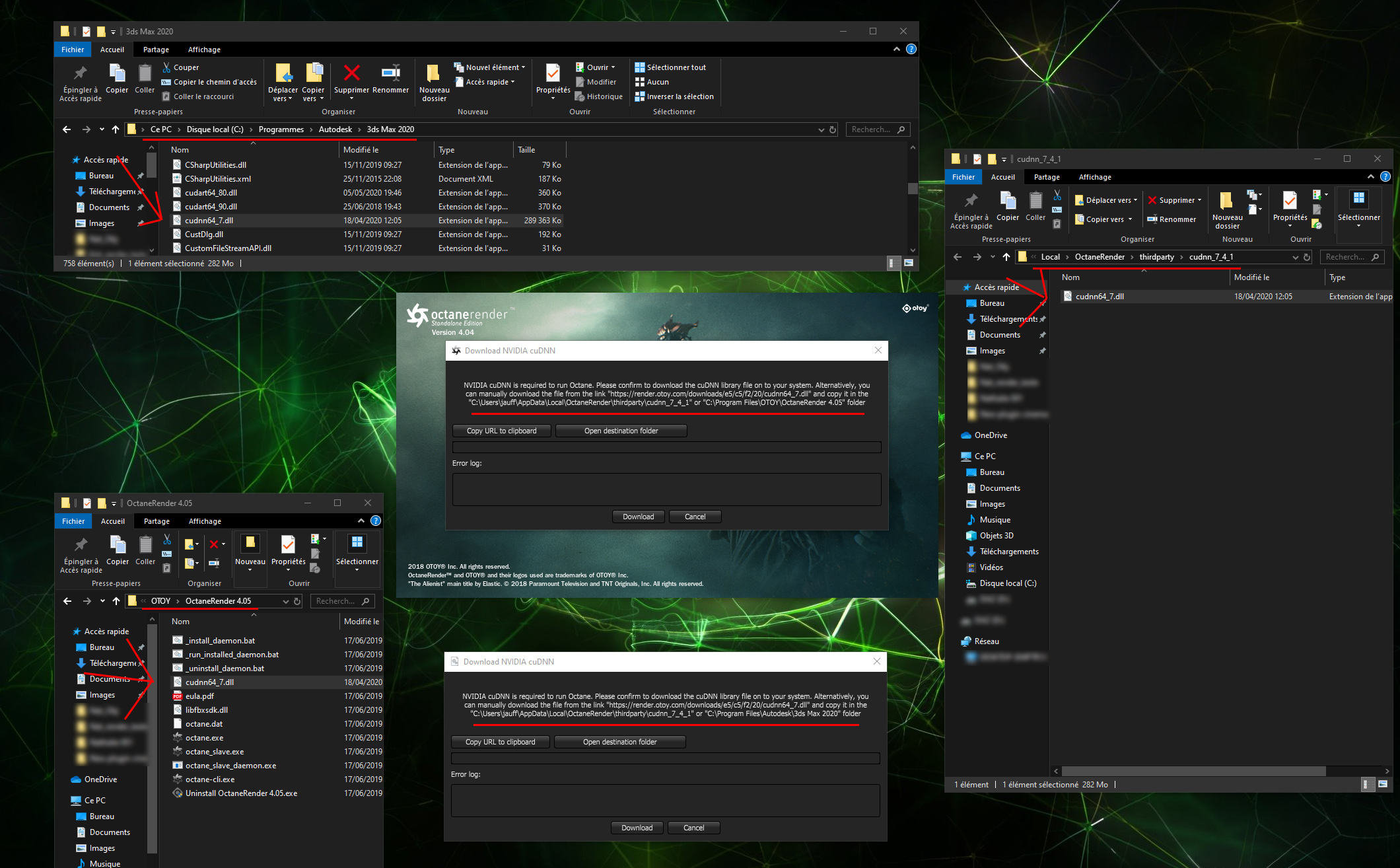1400x868 pixels.
Task: Click horizontal scrollbar in cudnn_7_4_1 file list
Action: [1194, 771]
